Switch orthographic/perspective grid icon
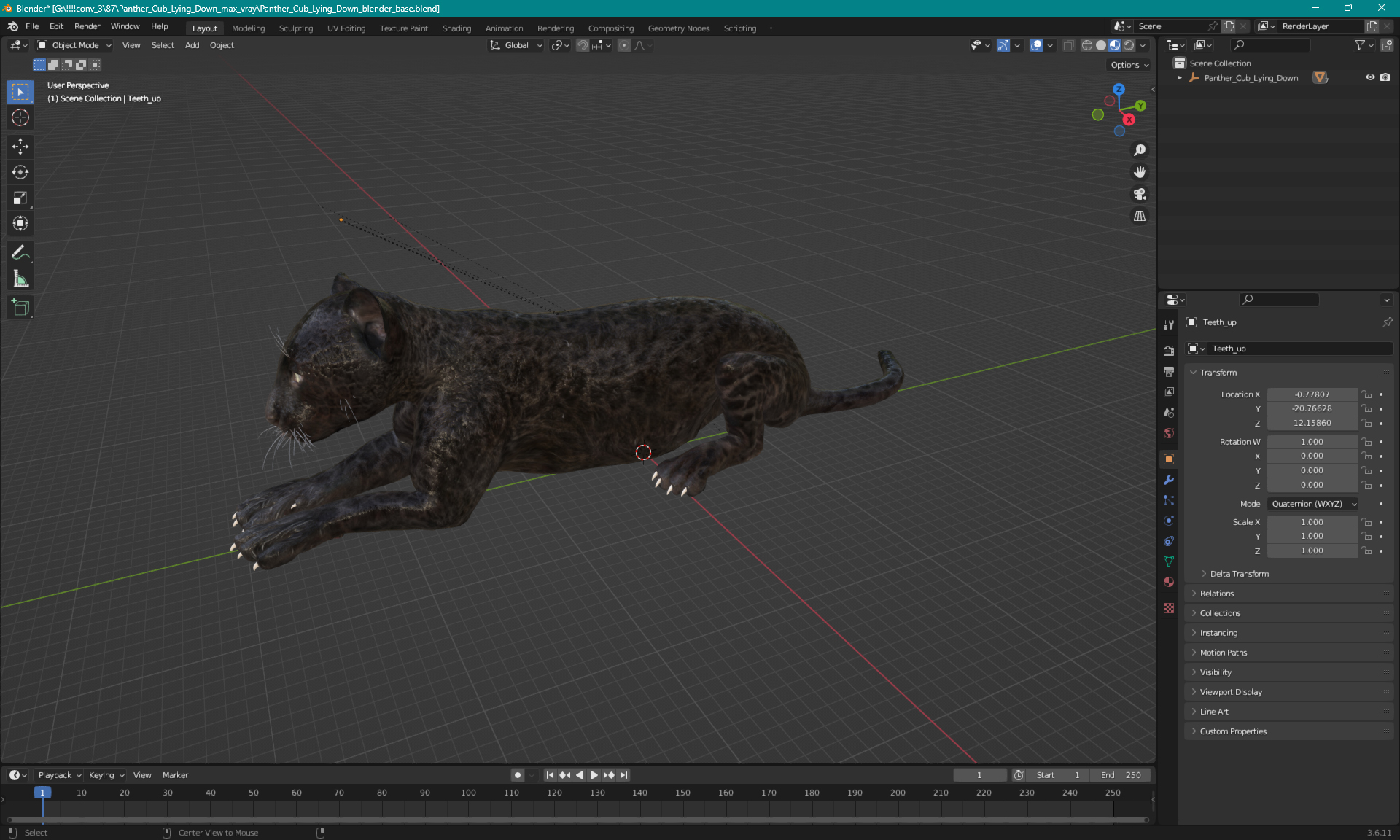Viewport: 1400px width, 840px height. pos(1140,217)
